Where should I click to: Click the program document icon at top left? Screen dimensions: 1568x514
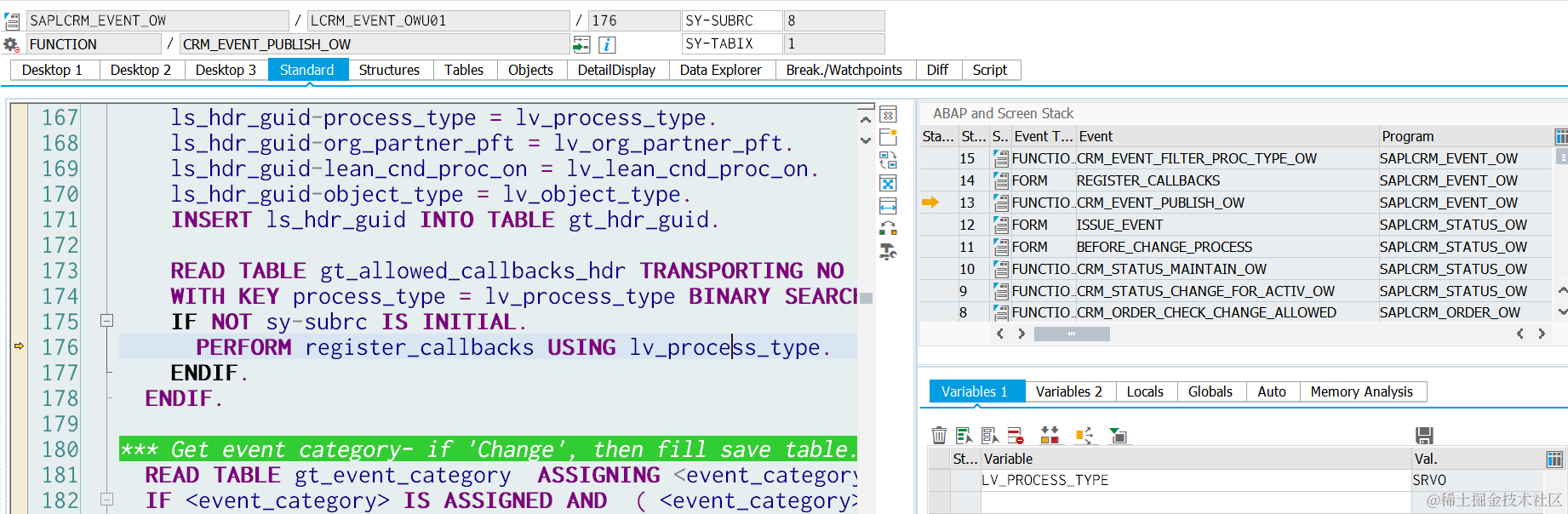click(12, 20)
